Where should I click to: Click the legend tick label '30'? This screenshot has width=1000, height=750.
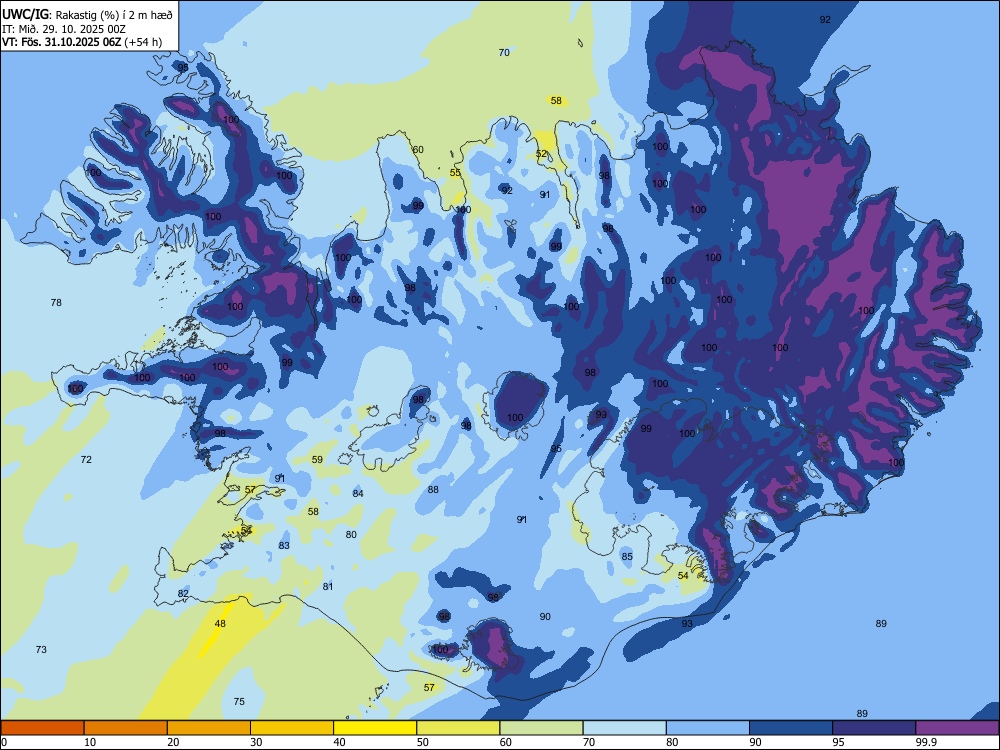(256, 742)
